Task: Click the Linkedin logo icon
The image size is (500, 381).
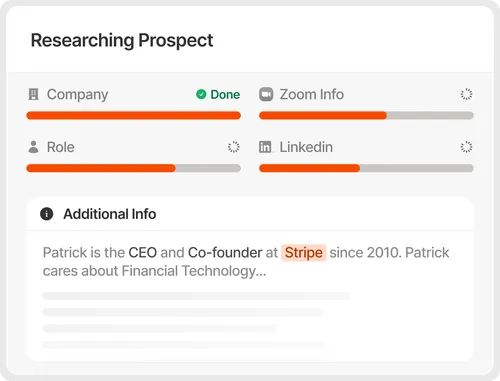Action: (265, 147)
